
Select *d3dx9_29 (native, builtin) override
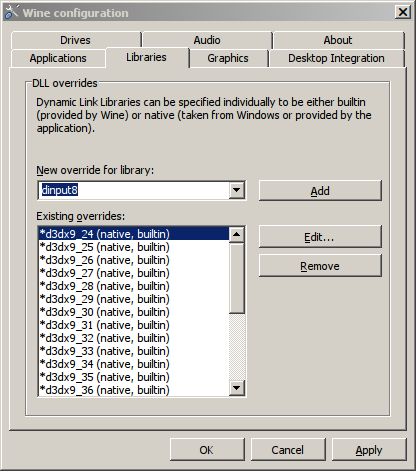pyautogui.click(x=134, y=299)
